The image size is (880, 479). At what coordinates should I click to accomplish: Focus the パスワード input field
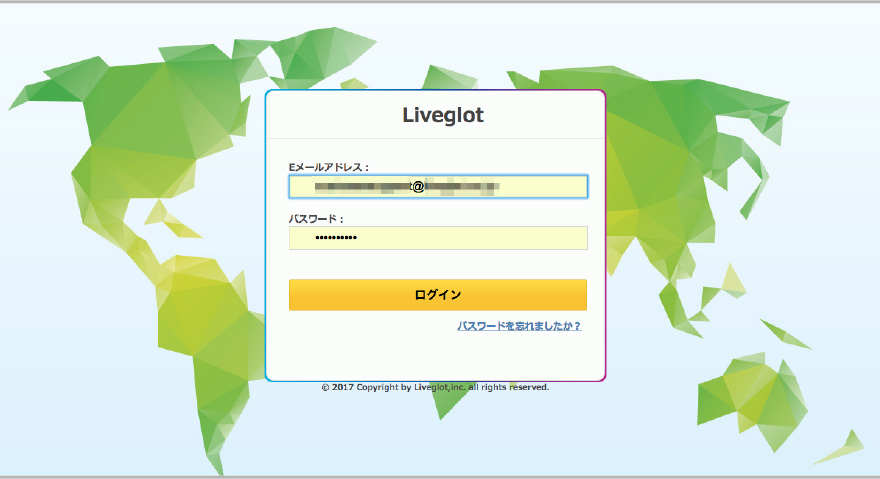(x=438, y=238)
